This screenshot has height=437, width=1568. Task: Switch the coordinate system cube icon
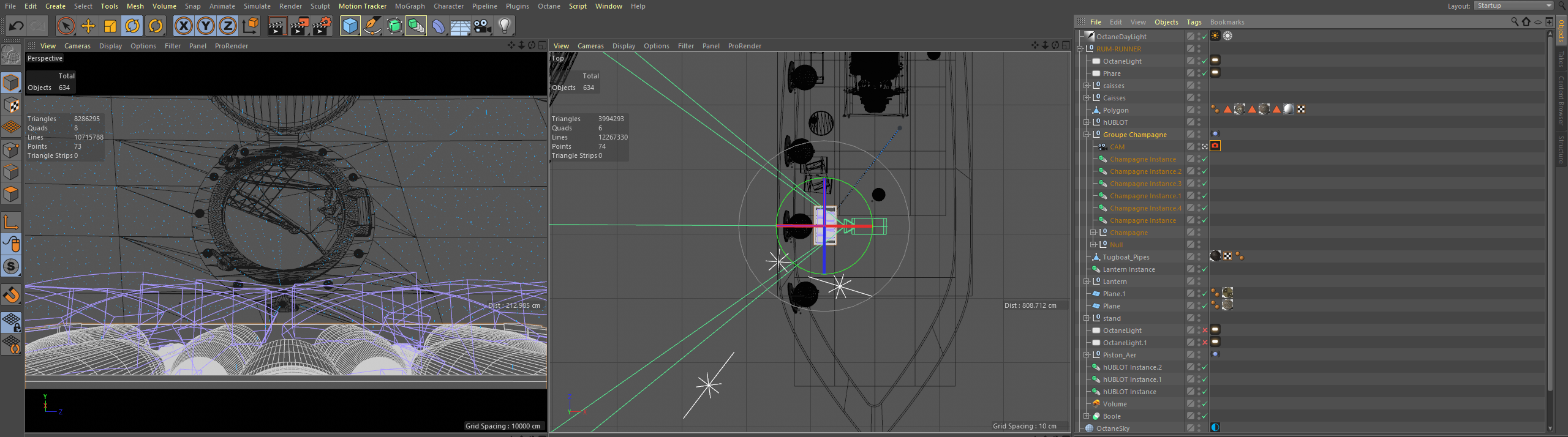pos(251,26)
